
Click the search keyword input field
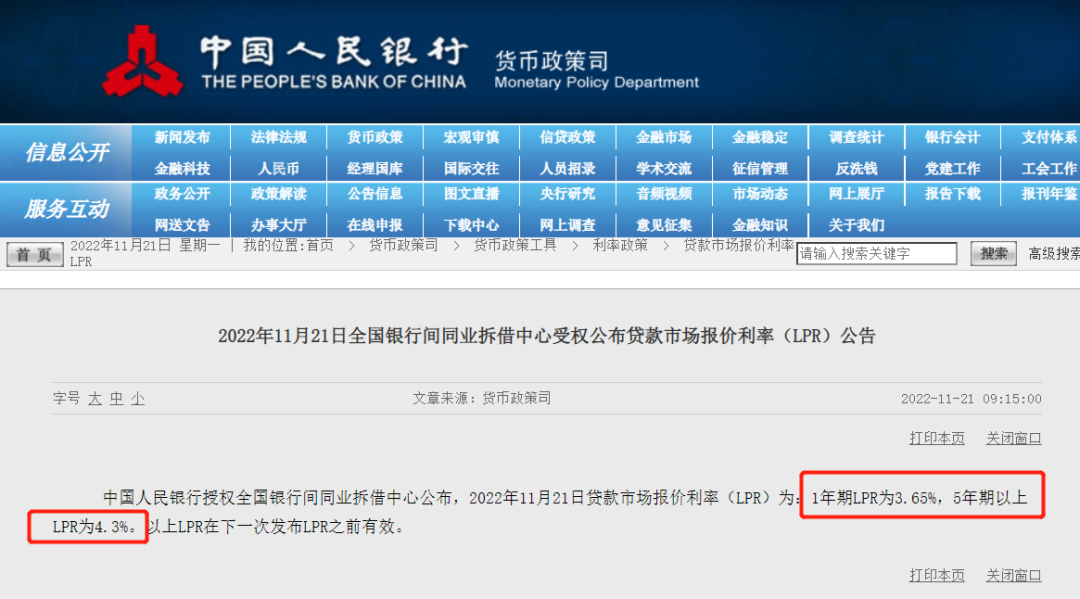tap(877, 253)
